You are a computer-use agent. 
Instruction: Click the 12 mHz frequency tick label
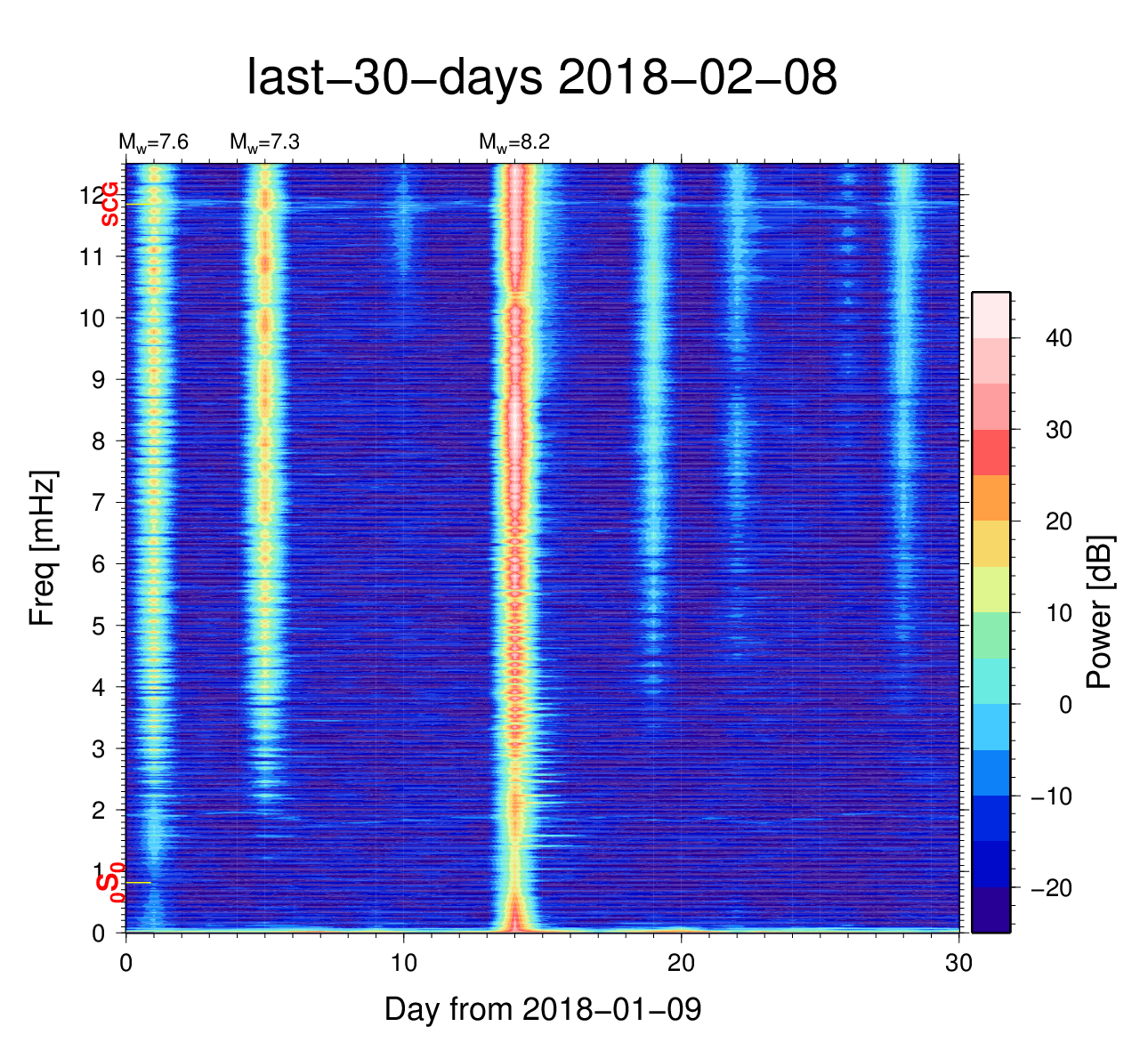90,195
